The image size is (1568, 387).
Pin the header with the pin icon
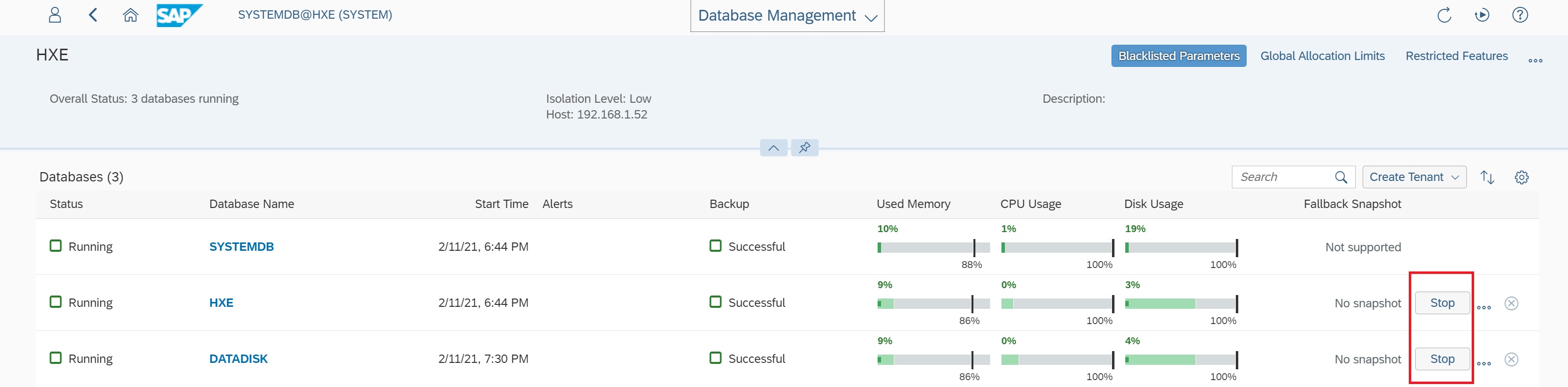point(804,148)
